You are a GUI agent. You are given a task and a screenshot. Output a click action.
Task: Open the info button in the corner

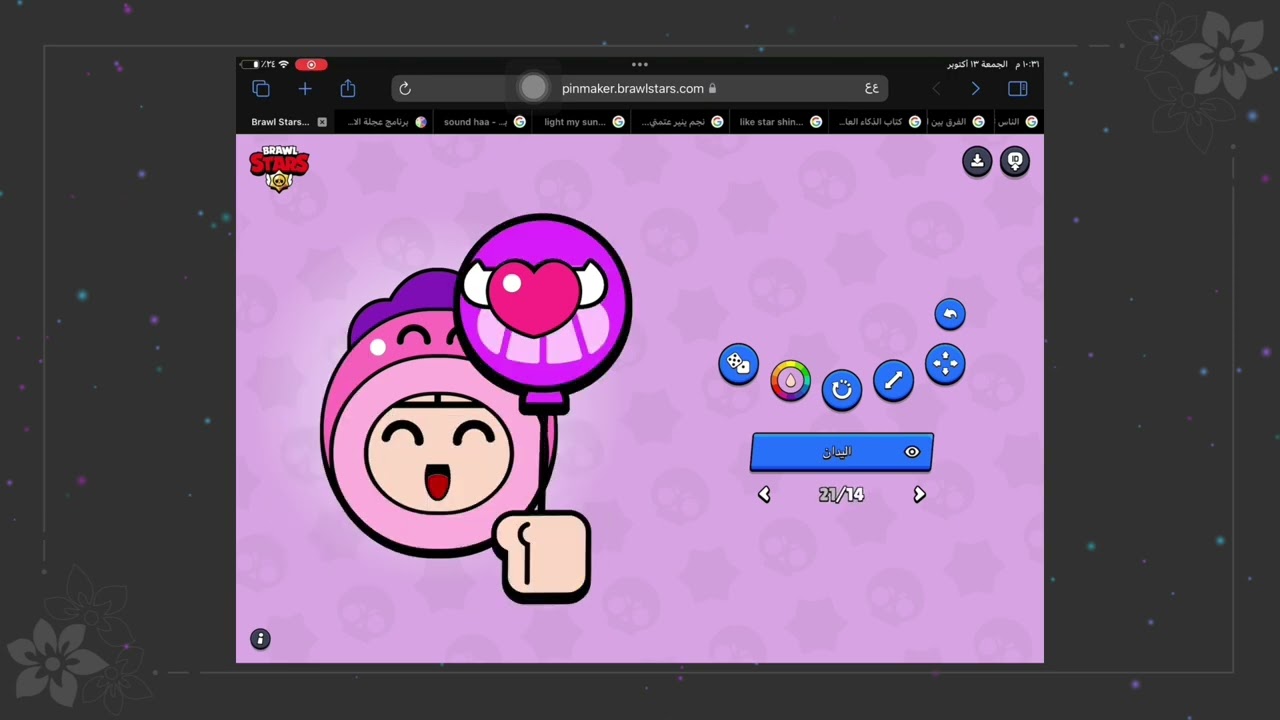pyautogui.click(x=260, y=639)
